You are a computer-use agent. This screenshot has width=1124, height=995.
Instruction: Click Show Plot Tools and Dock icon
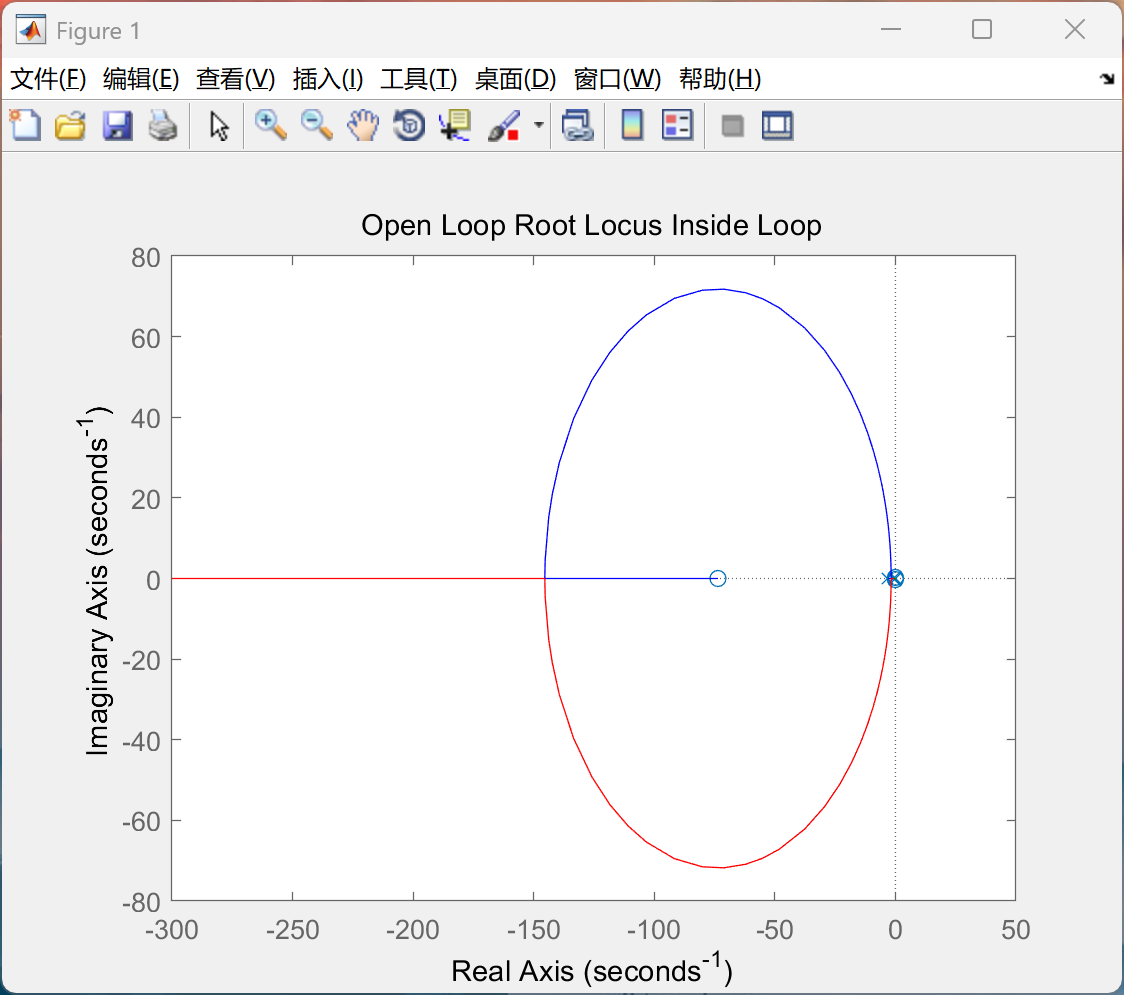(777, 125)
